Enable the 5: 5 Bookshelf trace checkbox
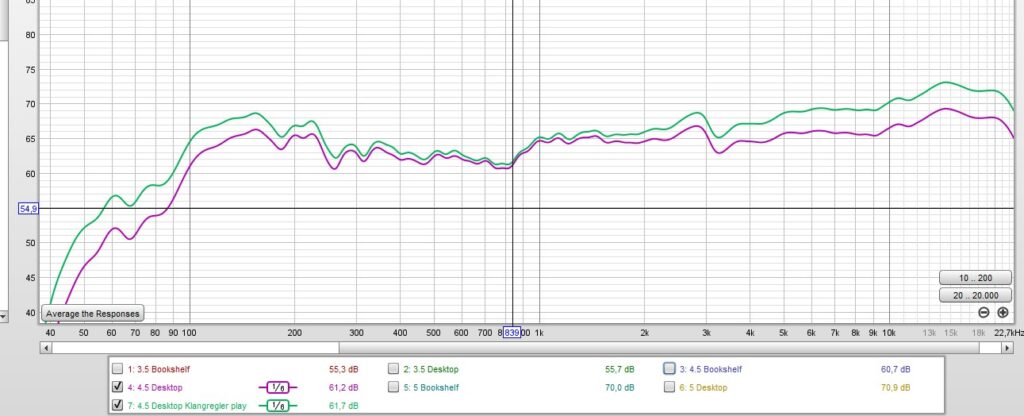The height and width of the screenshot is (416, 1024). coord(393,387)
